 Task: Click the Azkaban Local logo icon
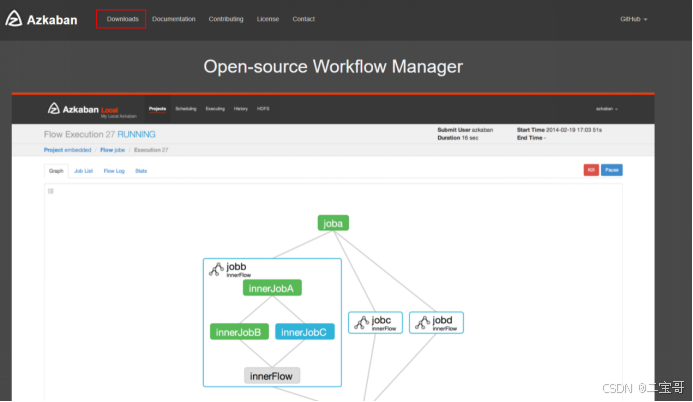tap(53, 108)
